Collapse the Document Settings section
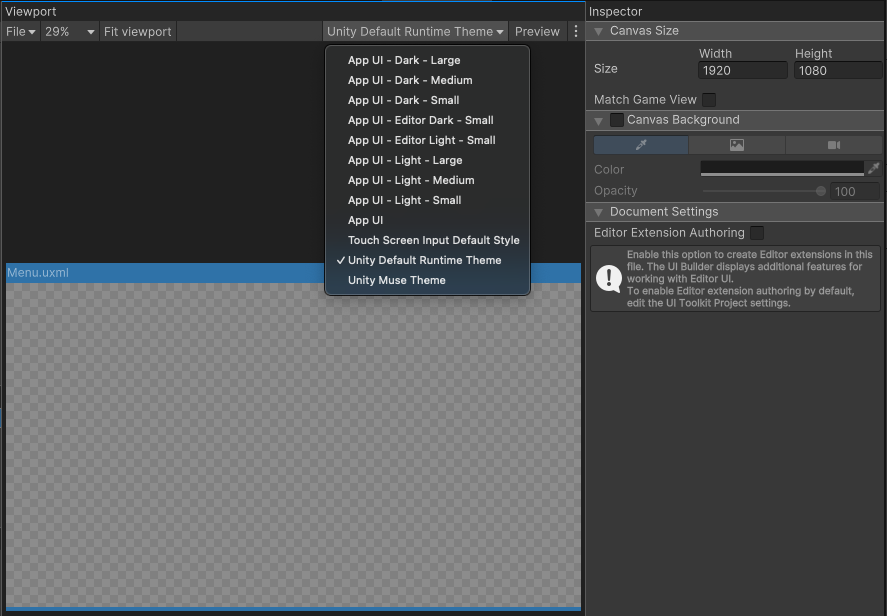Screen dimensions: 887x616 pyautogui.click(x=599, y=212)
